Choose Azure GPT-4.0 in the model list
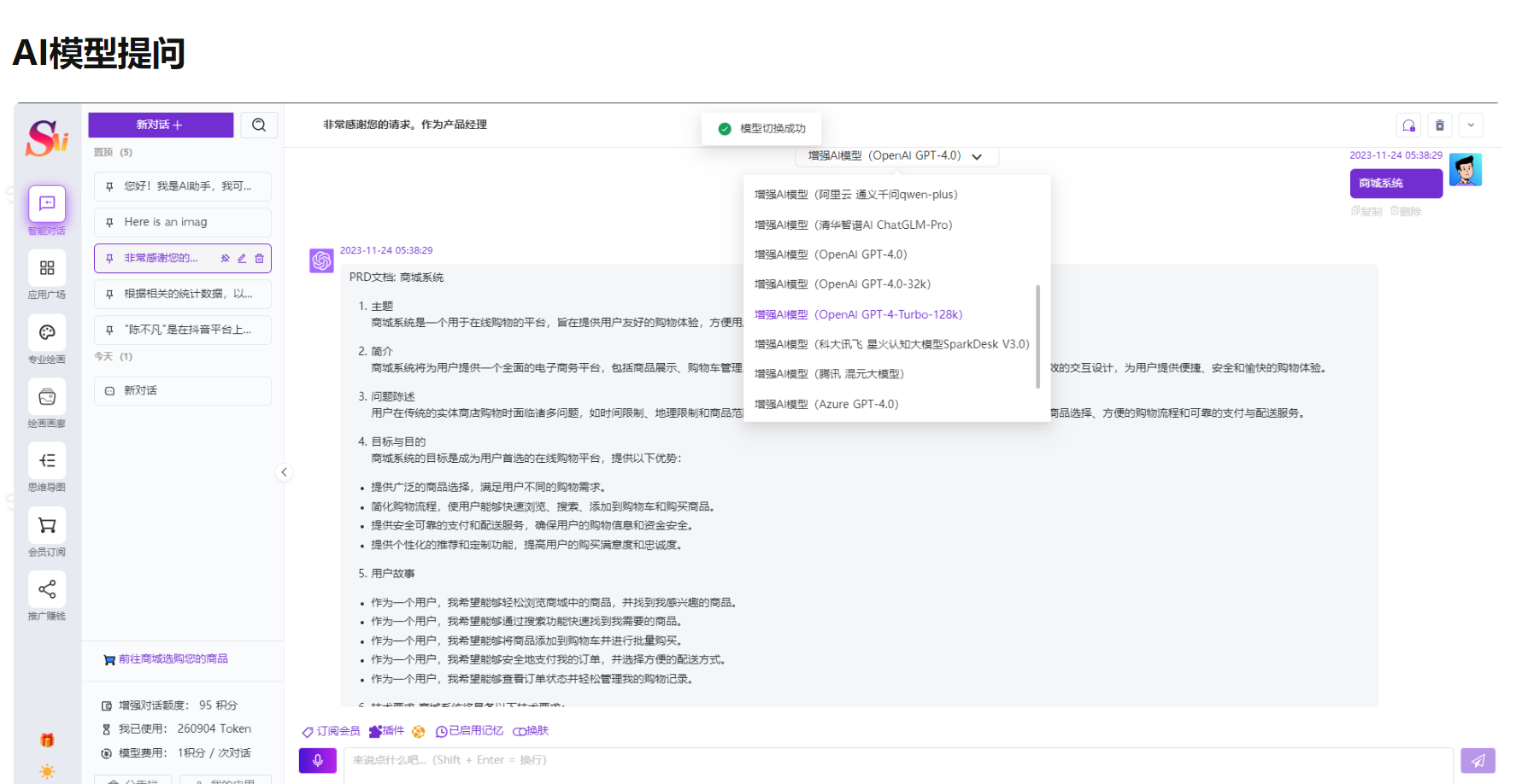Viewport: 1516px width, 784px height. click(826, 404)
